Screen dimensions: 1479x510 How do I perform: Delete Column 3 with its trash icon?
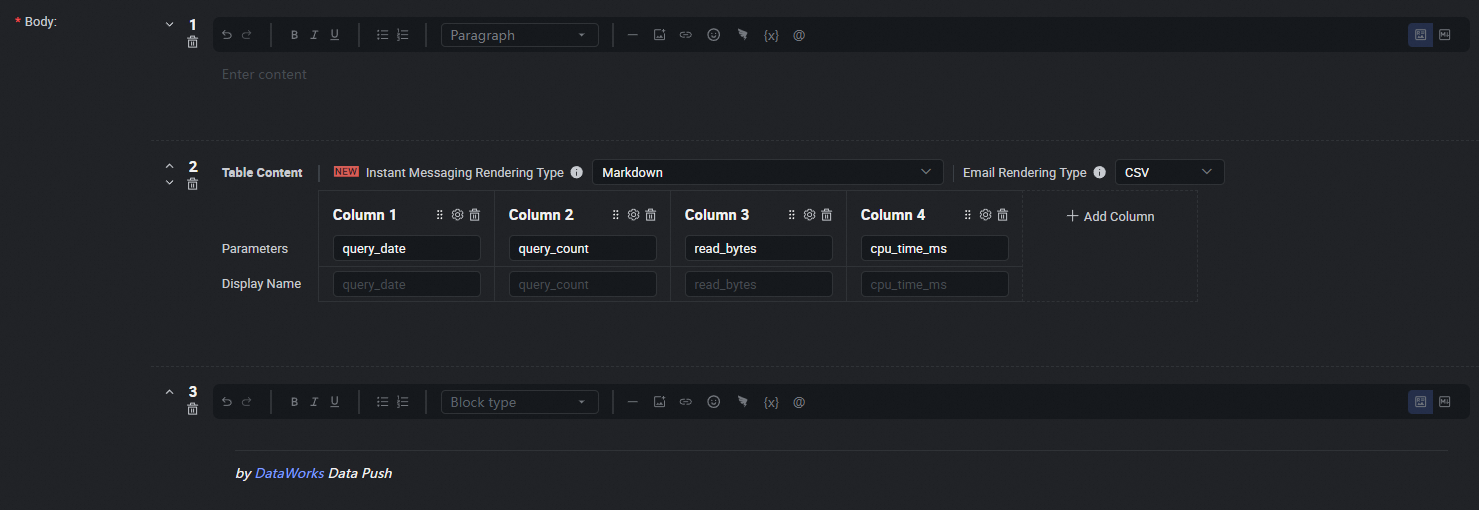point(827,215)
